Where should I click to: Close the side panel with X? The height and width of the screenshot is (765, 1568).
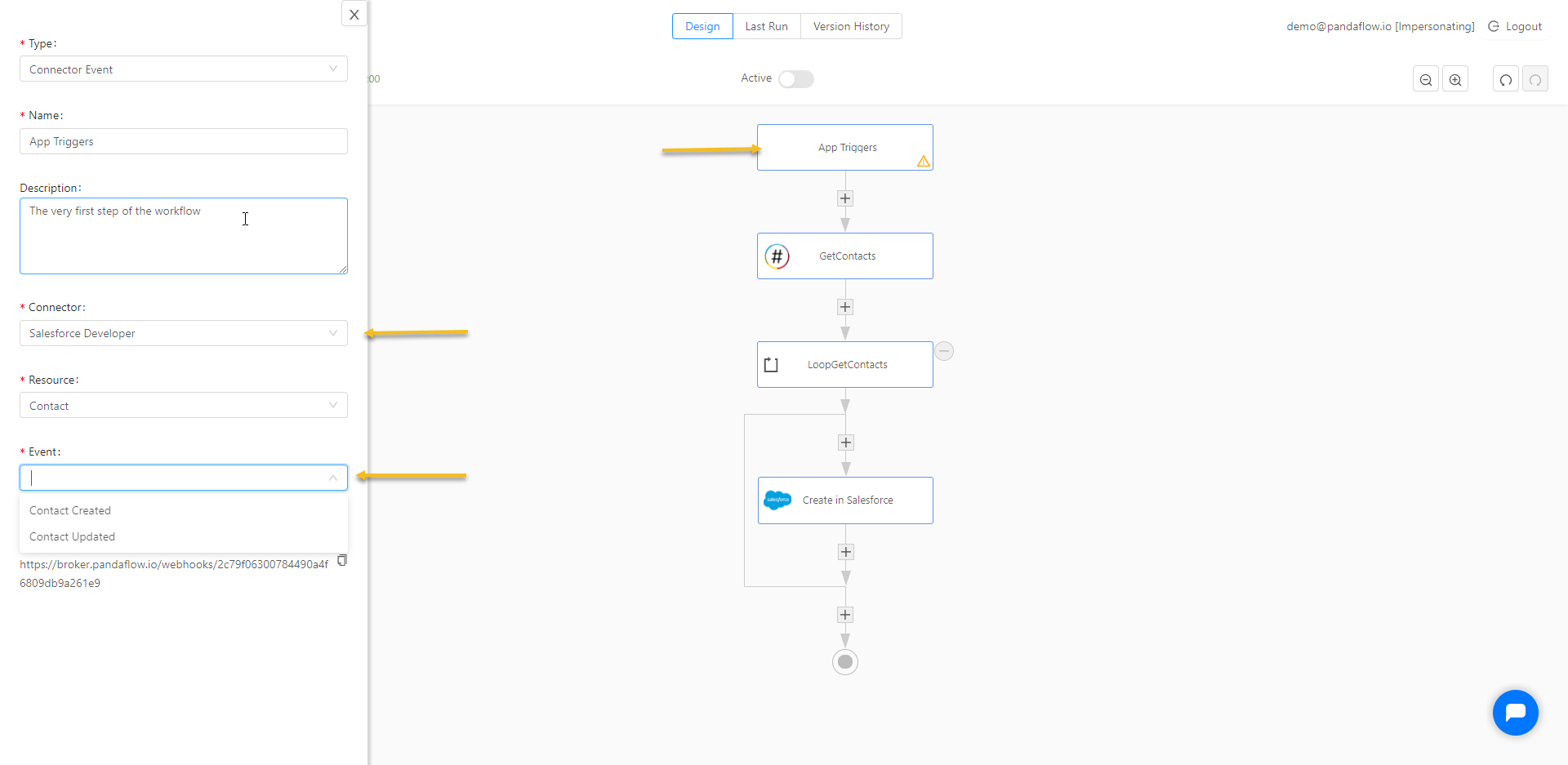354,14
